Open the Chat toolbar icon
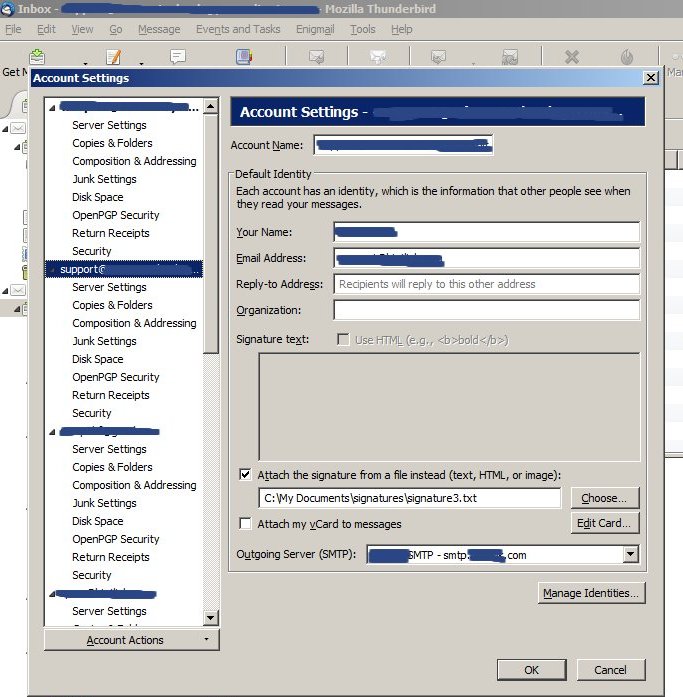683x697 pixels. pyautogui.click(x=178, y=57)
